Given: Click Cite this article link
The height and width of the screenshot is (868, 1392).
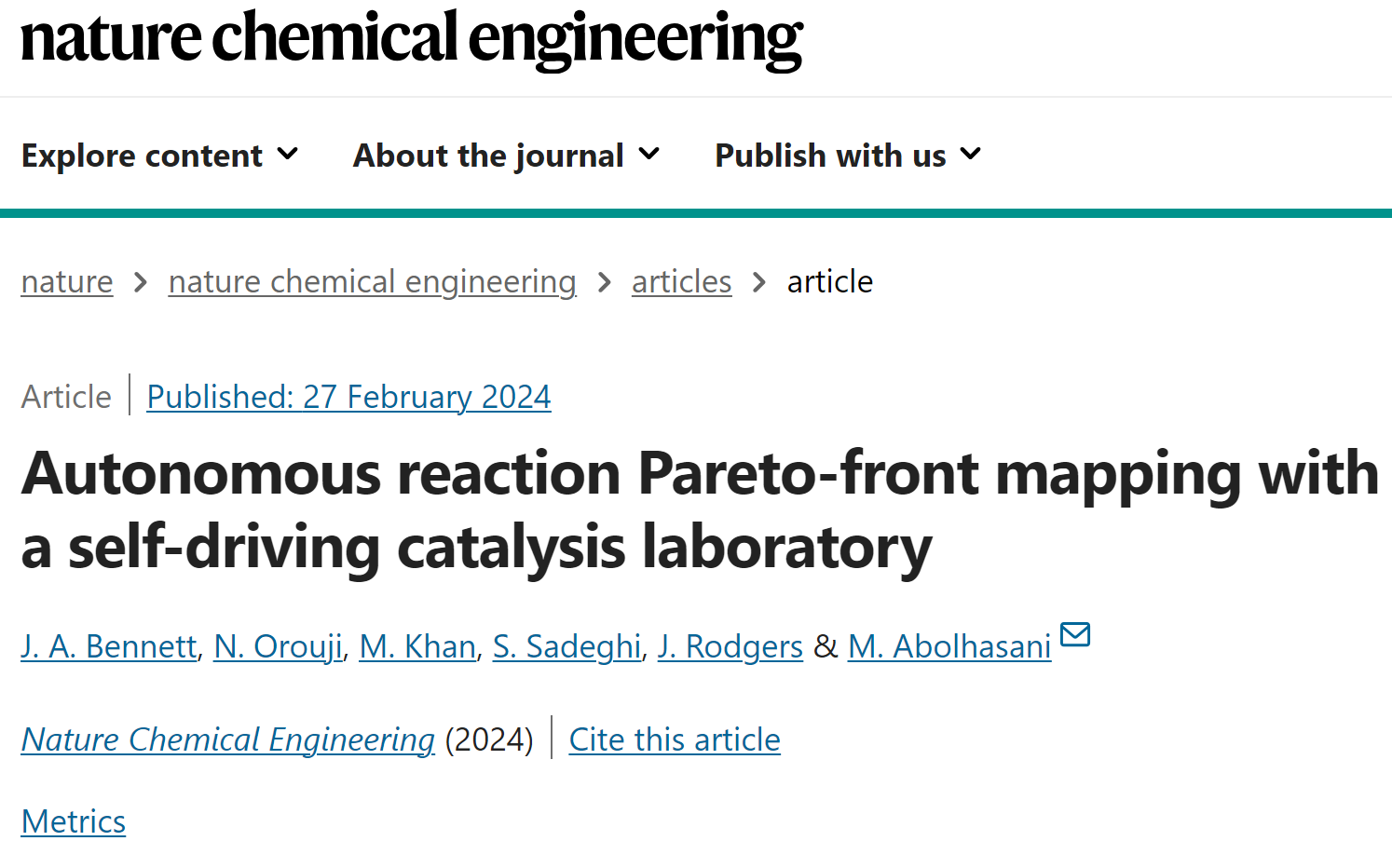Looking at the screenshot, I should click(x=675, y=739).
